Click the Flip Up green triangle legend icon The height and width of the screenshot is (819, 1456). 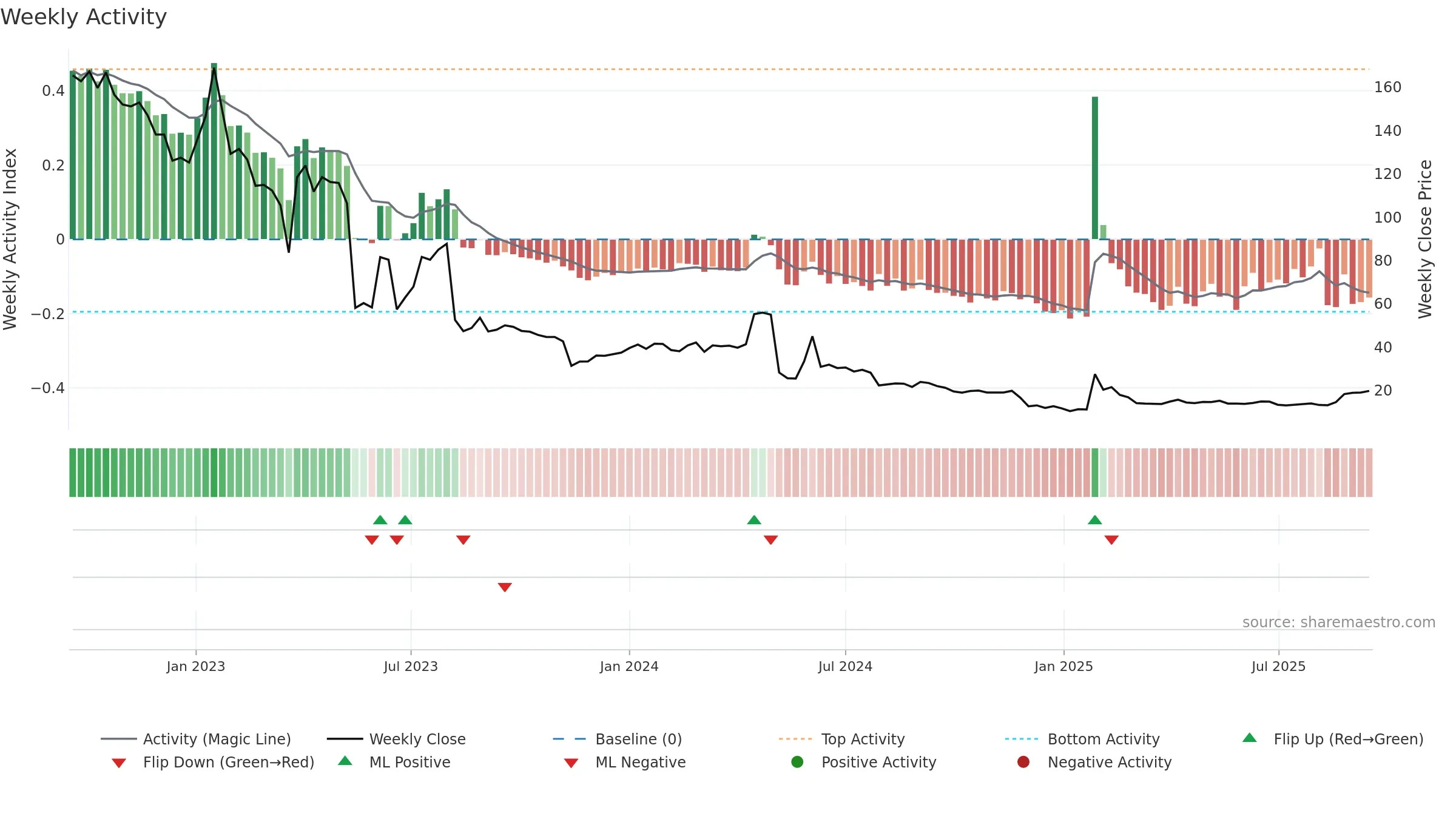[1250, 738]
